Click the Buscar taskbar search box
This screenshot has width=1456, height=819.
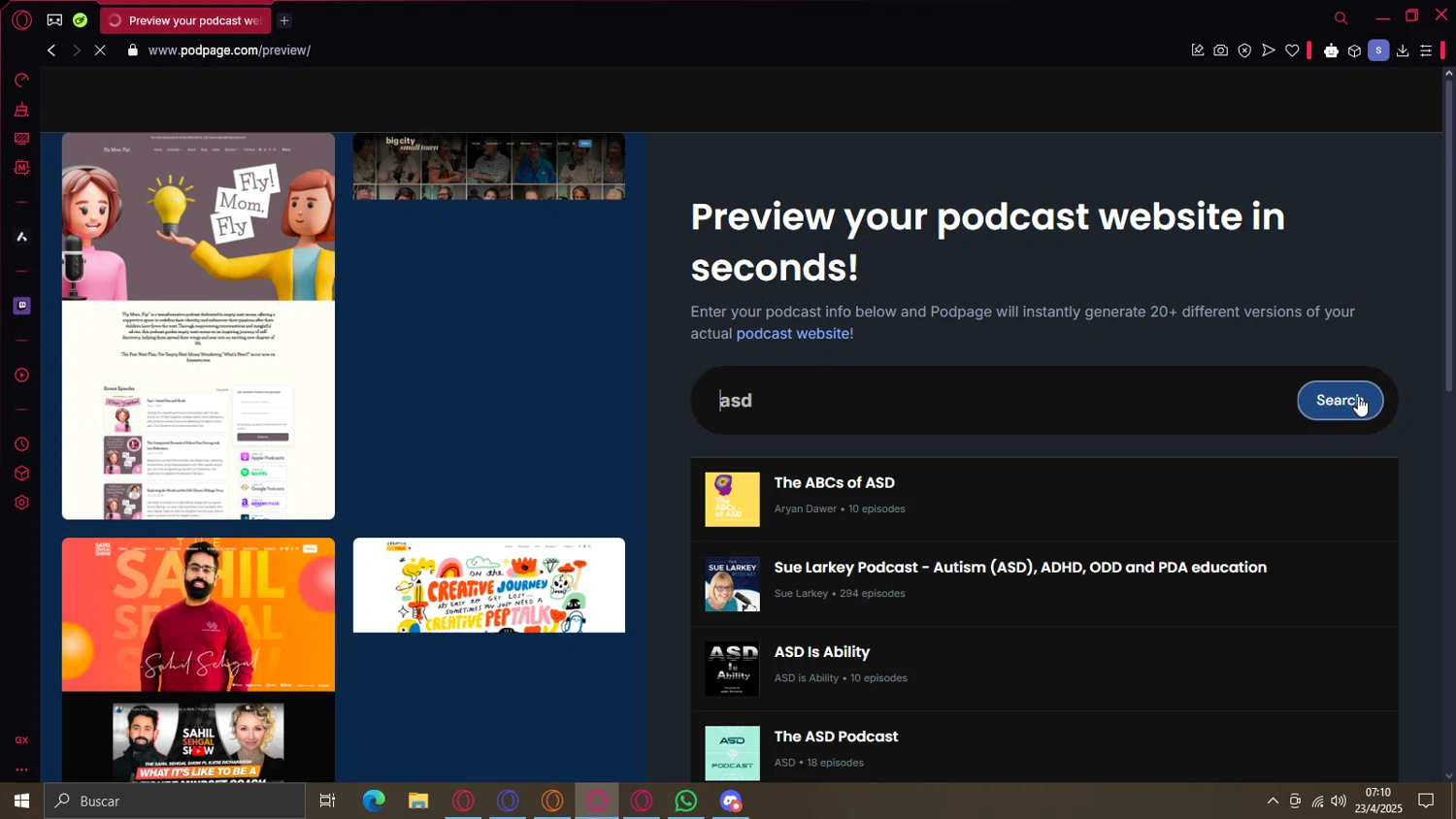click(x=175, y=801)
